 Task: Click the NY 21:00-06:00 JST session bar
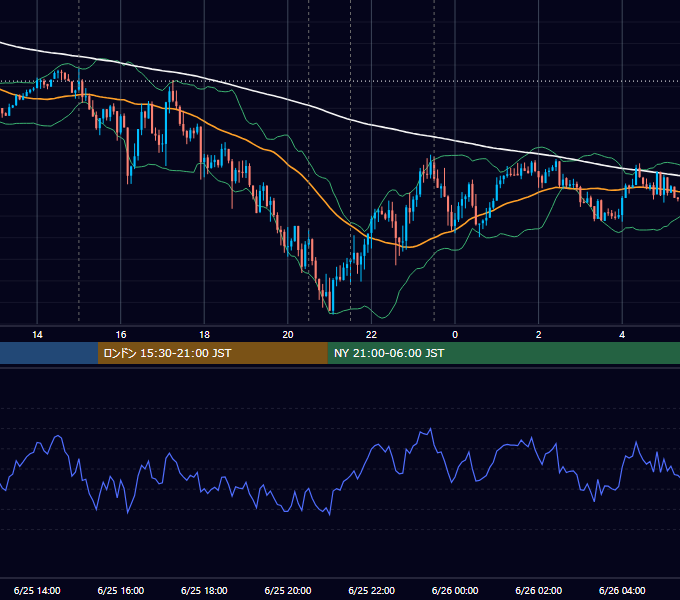click(x=503, y=353)
